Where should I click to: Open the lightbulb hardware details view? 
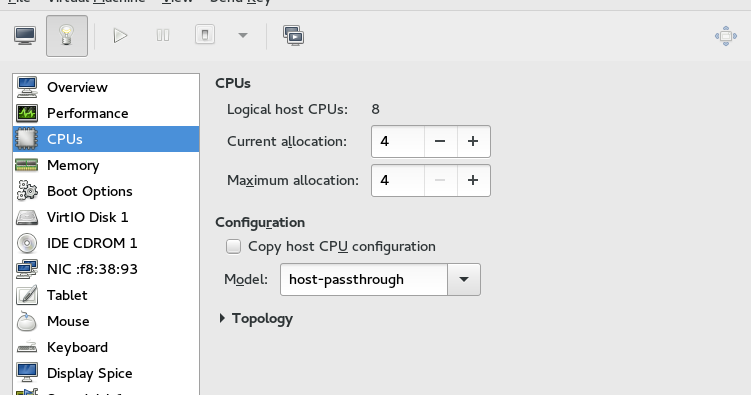[67, 36]
